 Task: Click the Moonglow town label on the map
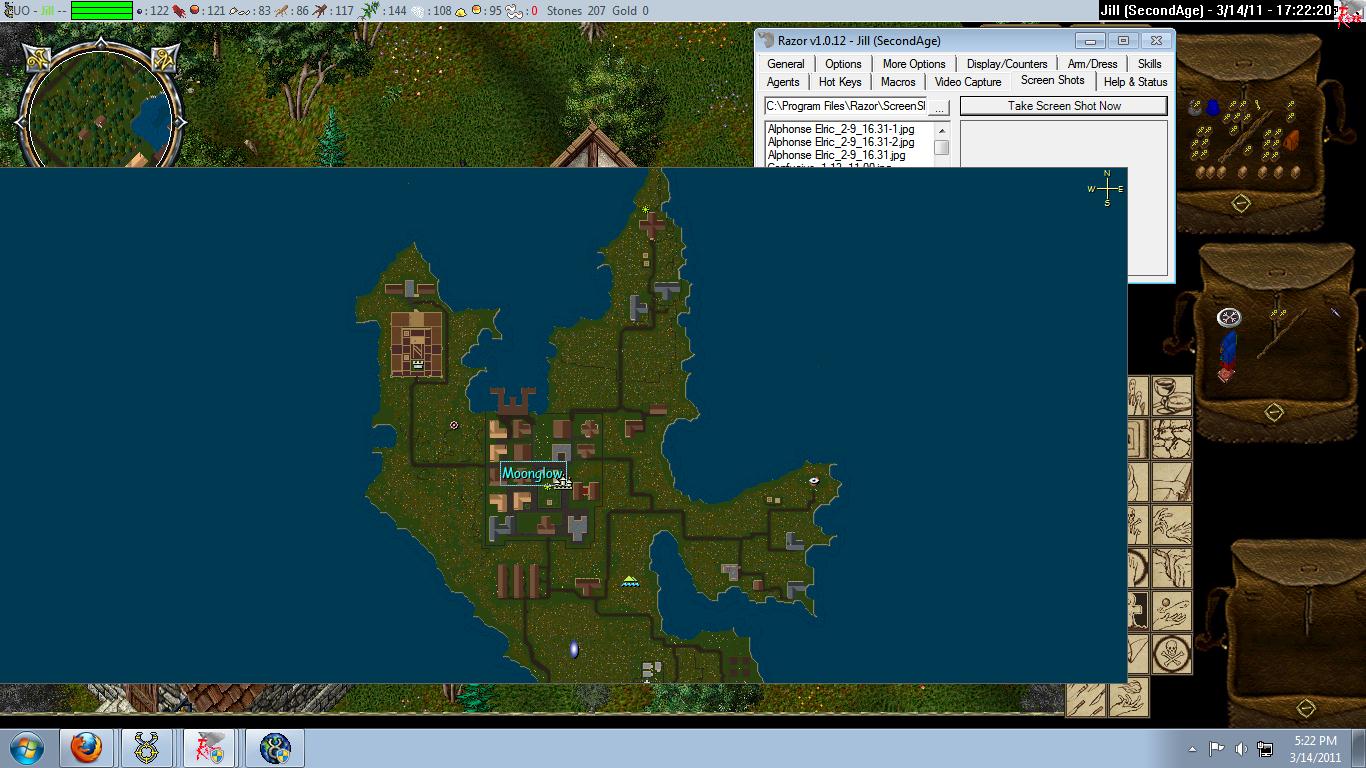(532, 473)
